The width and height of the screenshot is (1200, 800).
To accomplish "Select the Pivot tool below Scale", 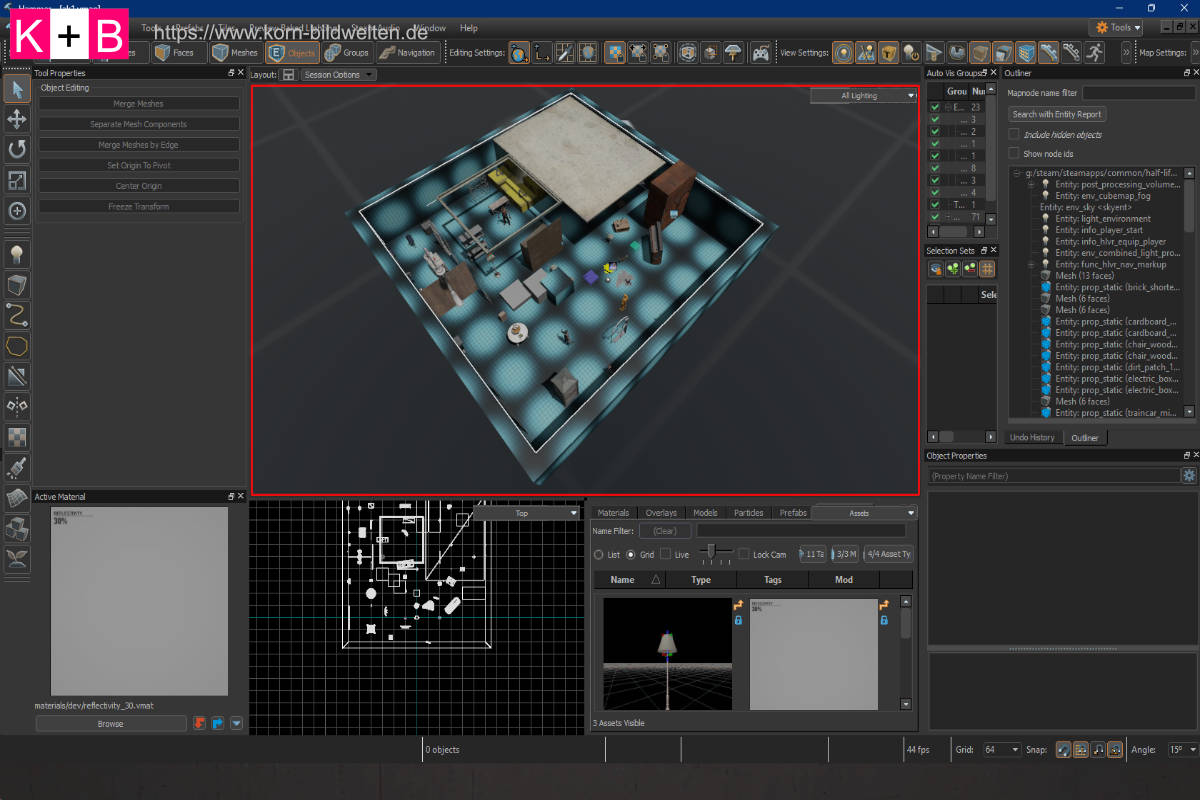I will tap(17, 211).
